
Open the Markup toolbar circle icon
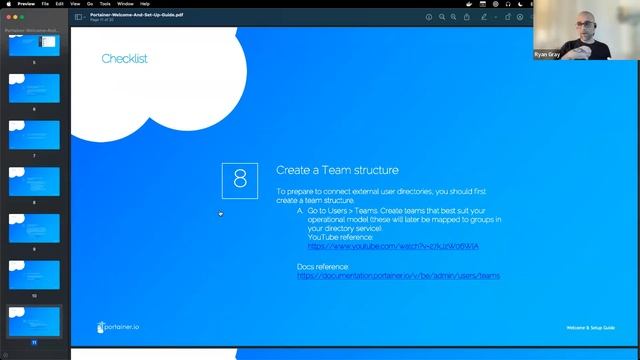(520, 17)
